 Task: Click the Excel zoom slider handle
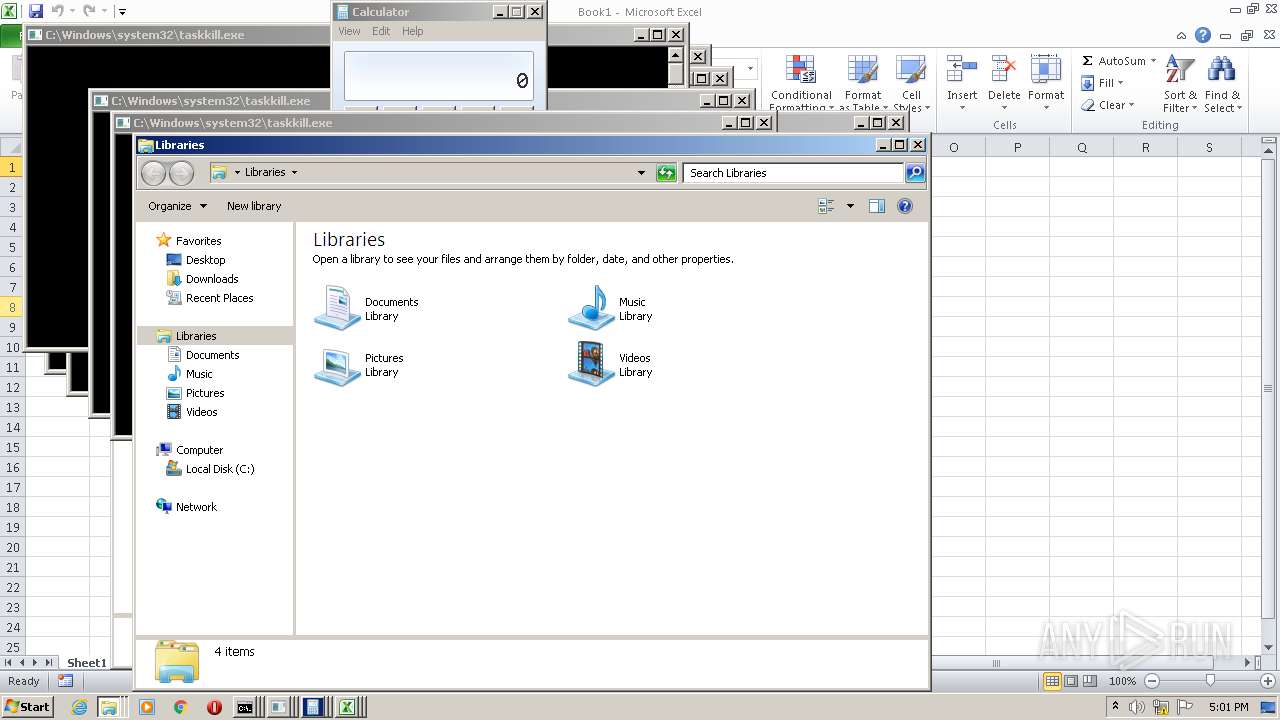click(1210, 681)
